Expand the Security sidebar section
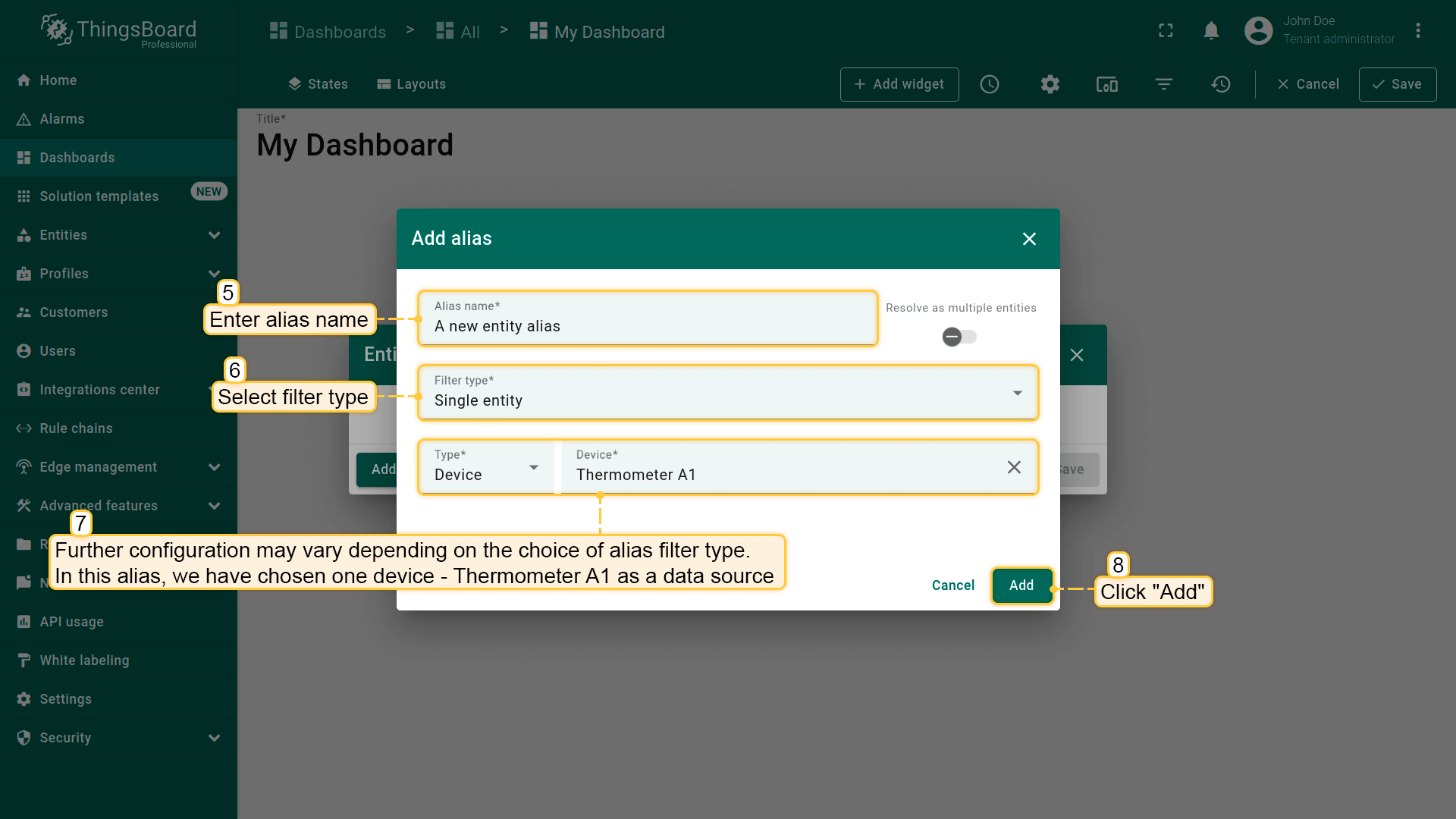 coord(214,738)
